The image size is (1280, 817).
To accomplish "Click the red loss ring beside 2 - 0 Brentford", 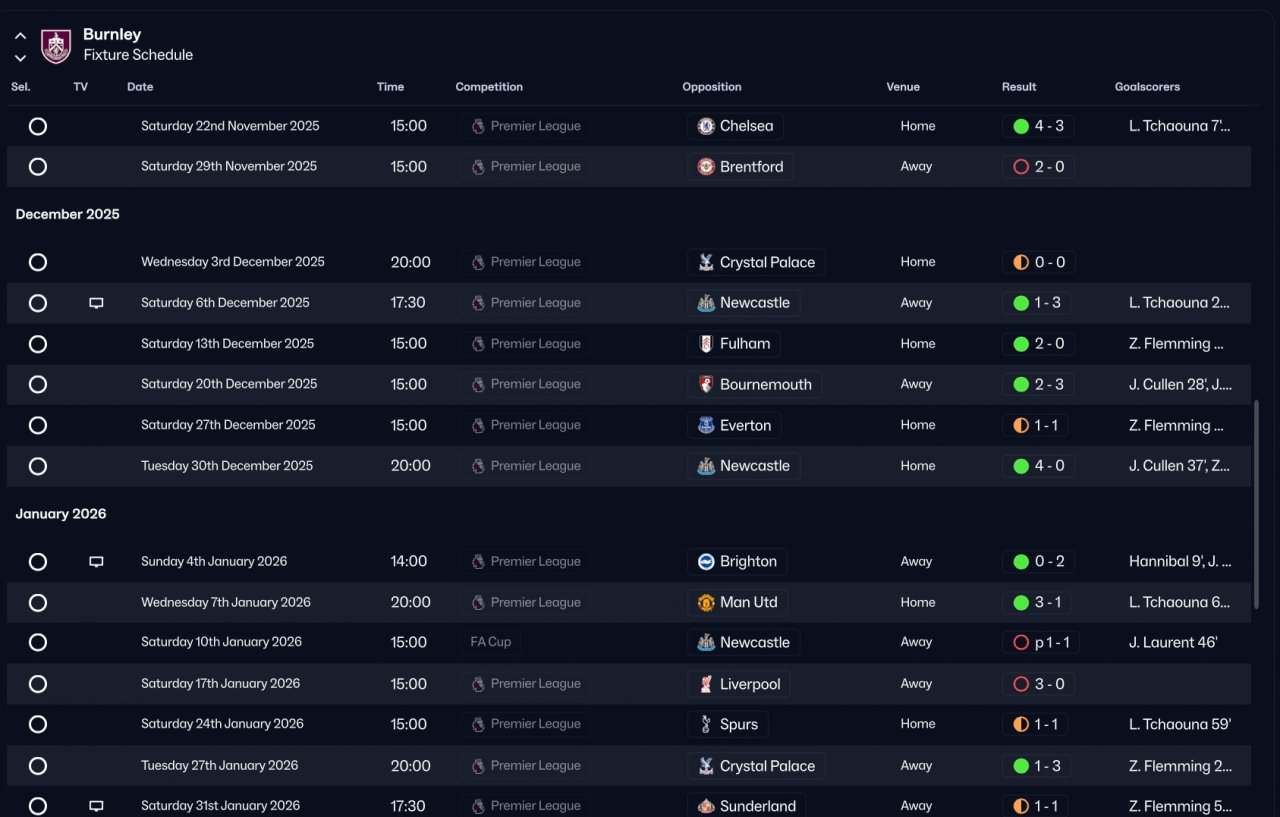I will [x=1021, y=167].
